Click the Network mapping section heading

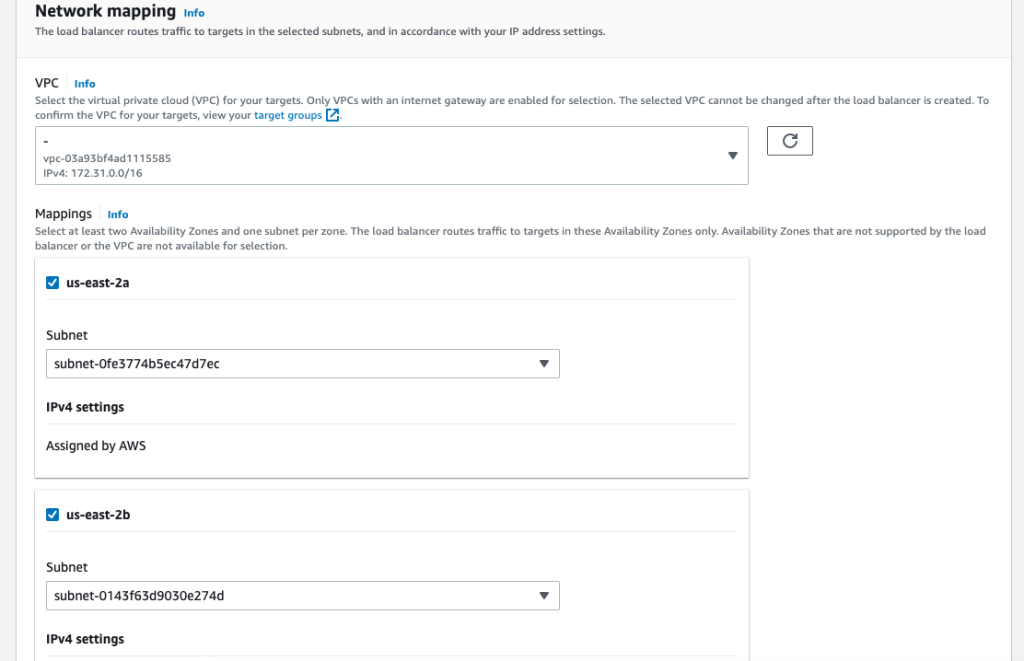(x=105, y=12)
